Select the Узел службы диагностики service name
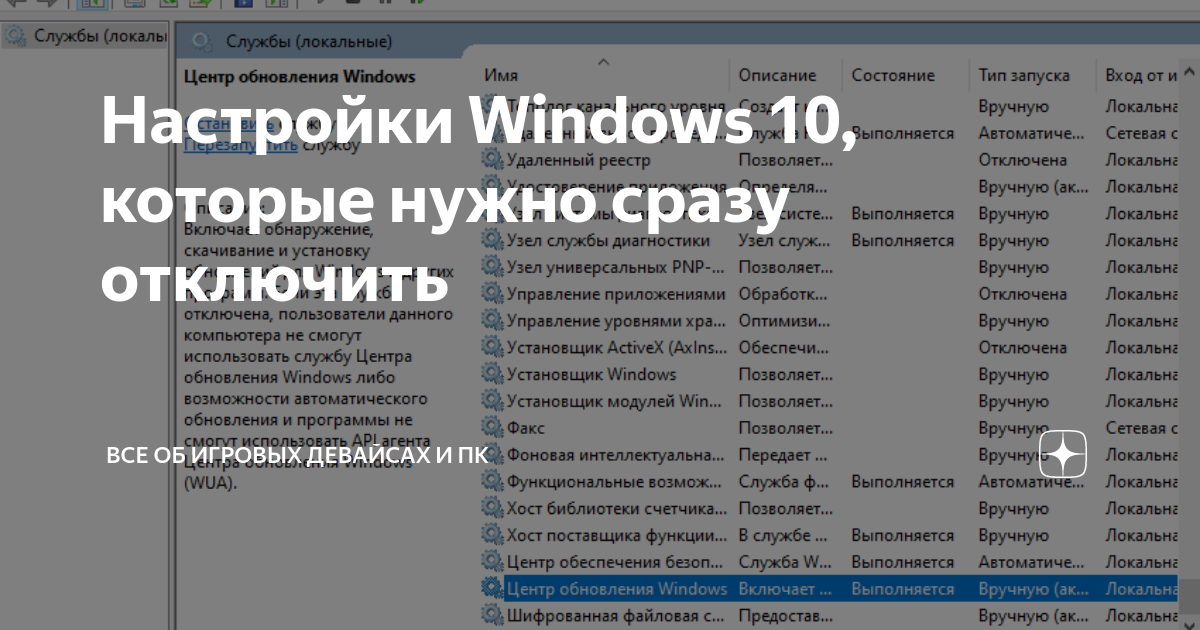Viewport: 1200px width, 630px height. tap(608, 241)
